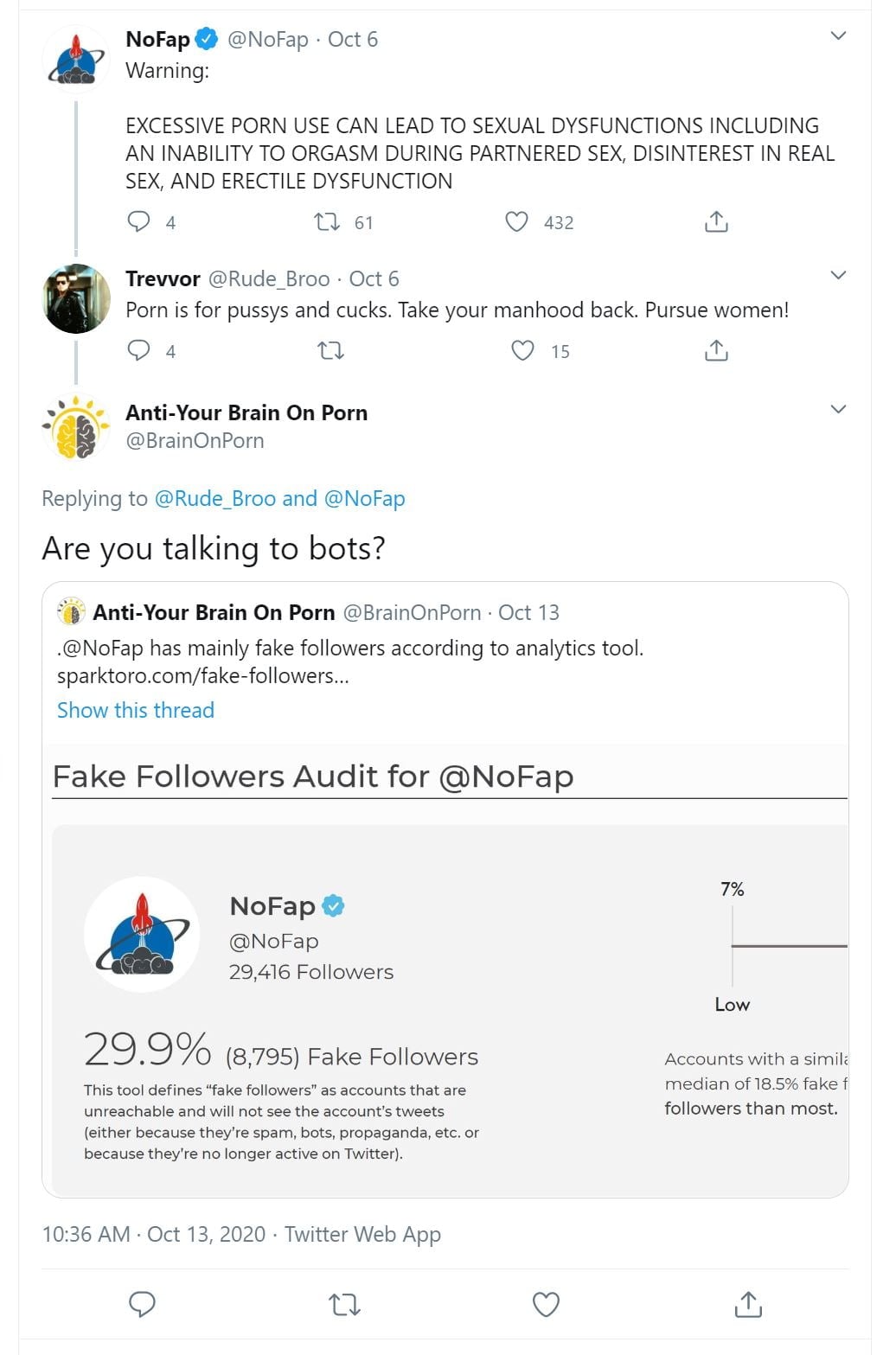Reply to the NoFap warning tweet

138,222
